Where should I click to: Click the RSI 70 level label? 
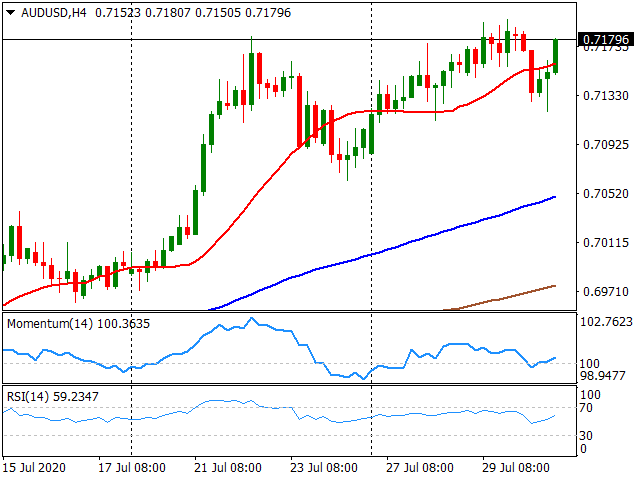[586, 408]
